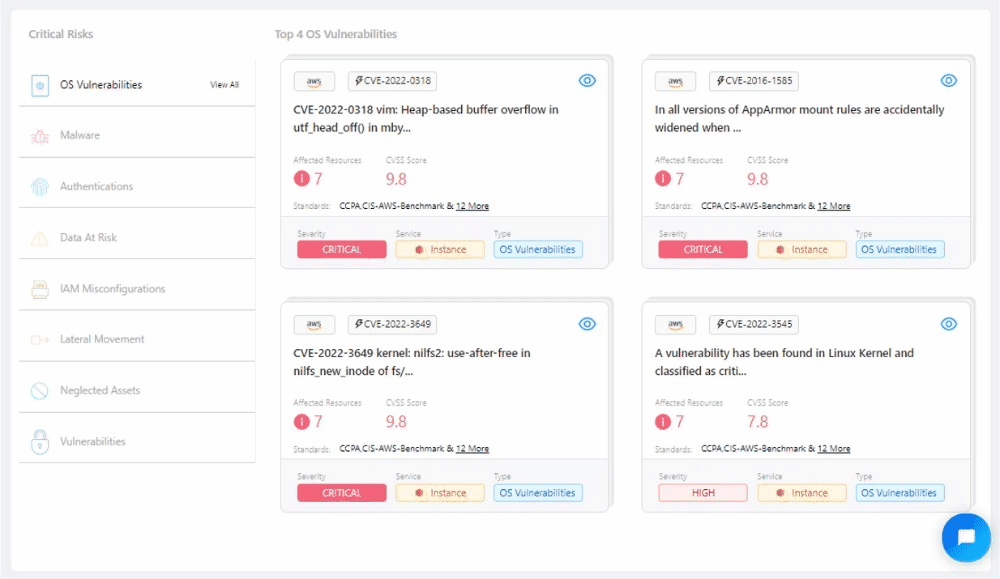
Task: Click OS Vulnerabilities type tag on CVE-2022-0318
Action: pos(538,249)
